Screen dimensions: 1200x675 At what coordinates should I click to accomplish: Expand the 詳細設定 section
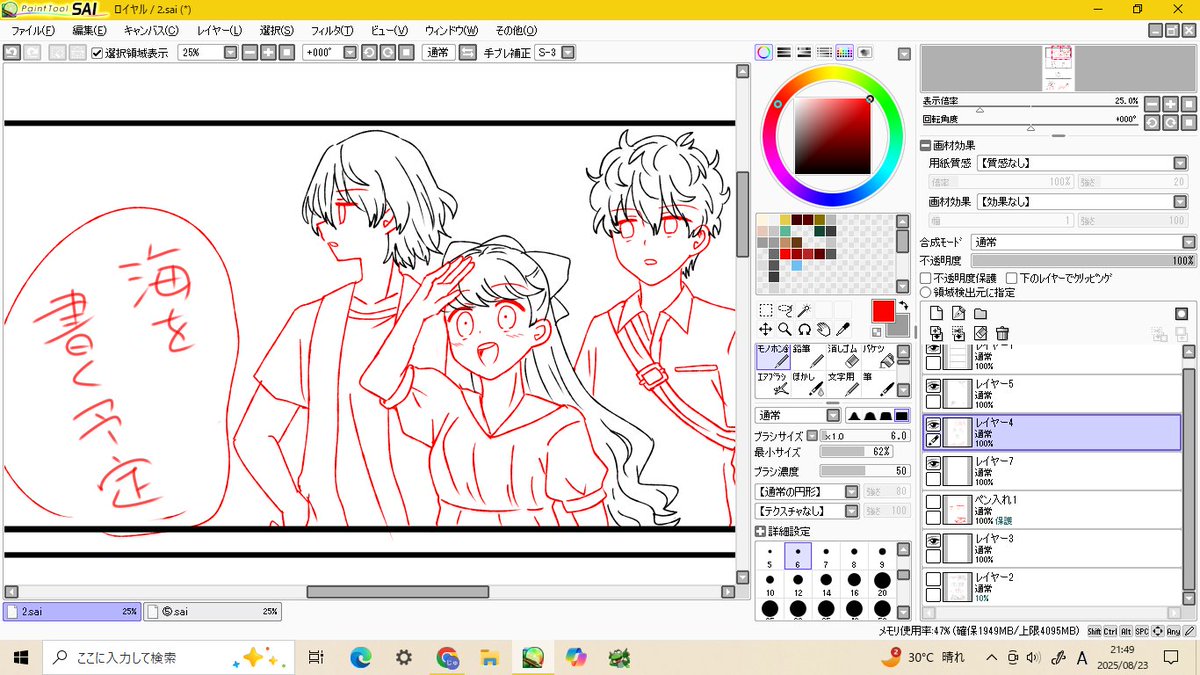coord(760,531)
